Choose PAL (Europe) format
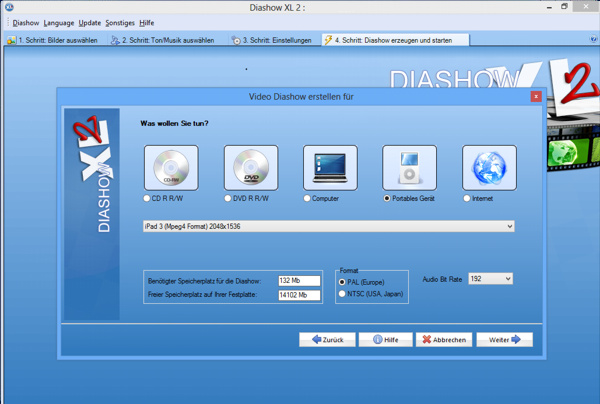 point(362,282)
